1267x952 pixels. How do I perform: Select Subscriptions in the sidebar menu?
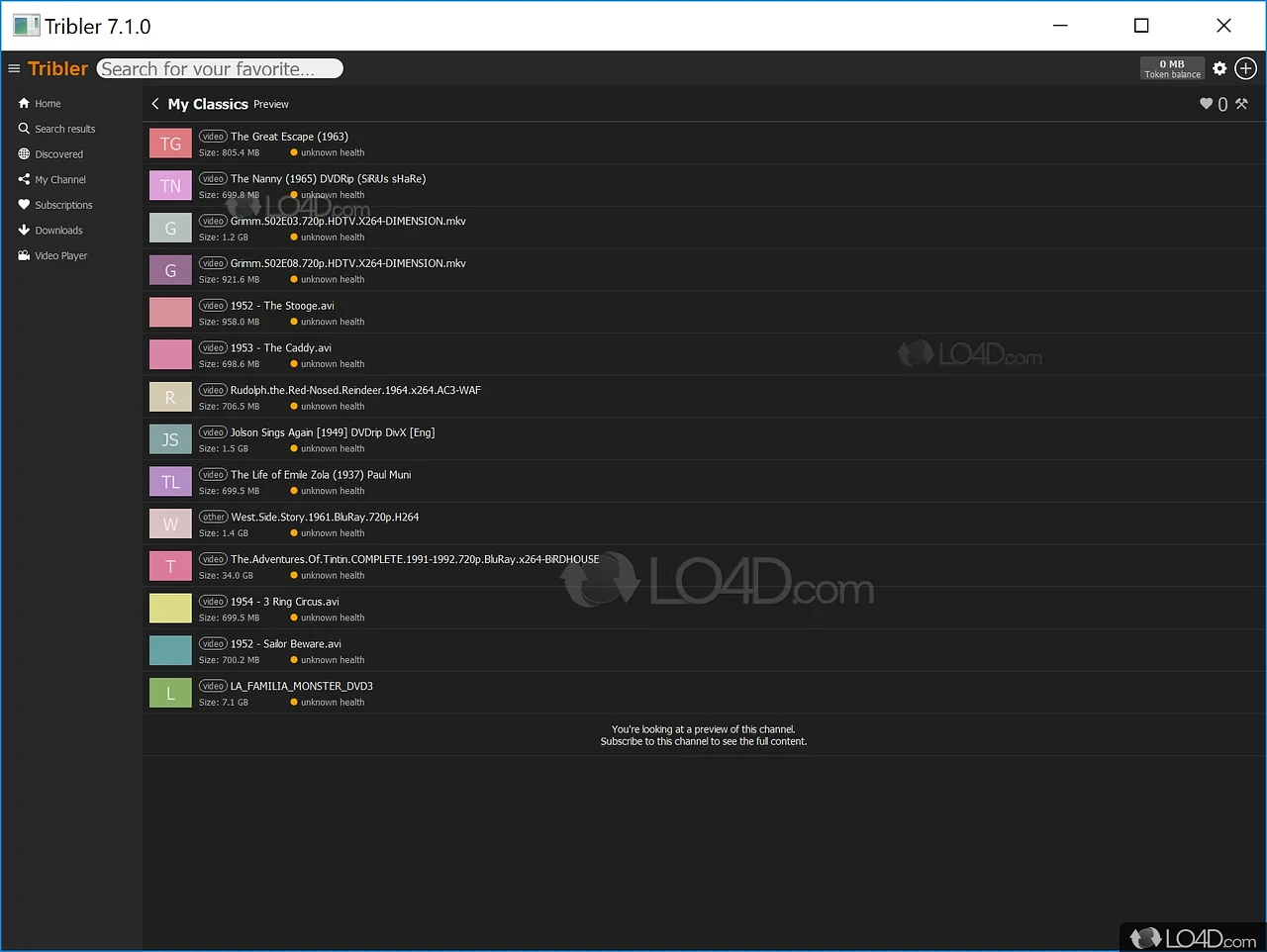tap(62, 205)
